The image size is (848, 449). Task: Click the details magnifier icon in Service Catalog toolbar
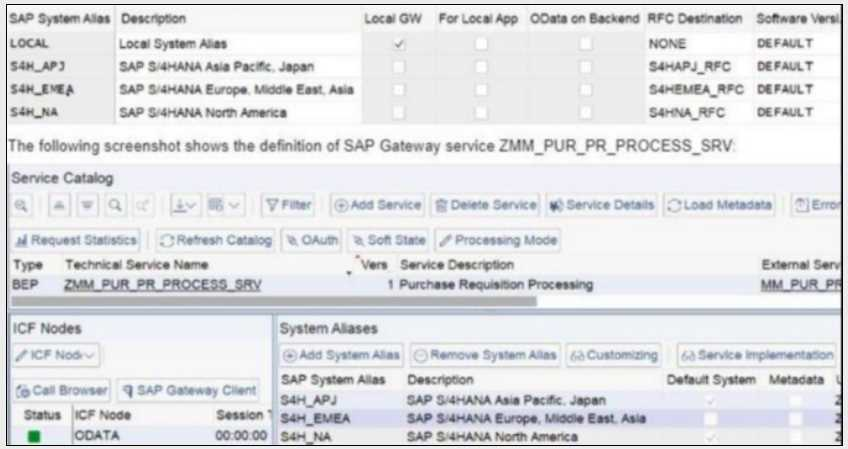click(x=22, y=205)
